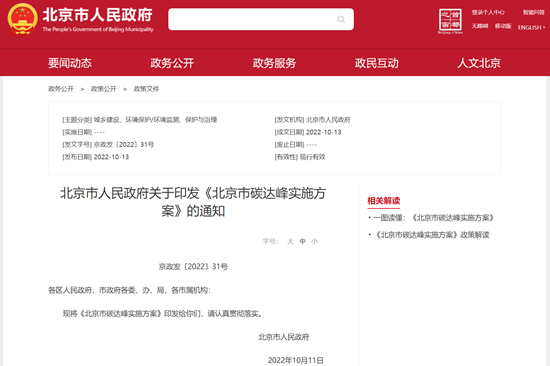Click the 主题分类 城乡建设 metadata line
Screen dimensions: 550x366
(140, 120)
